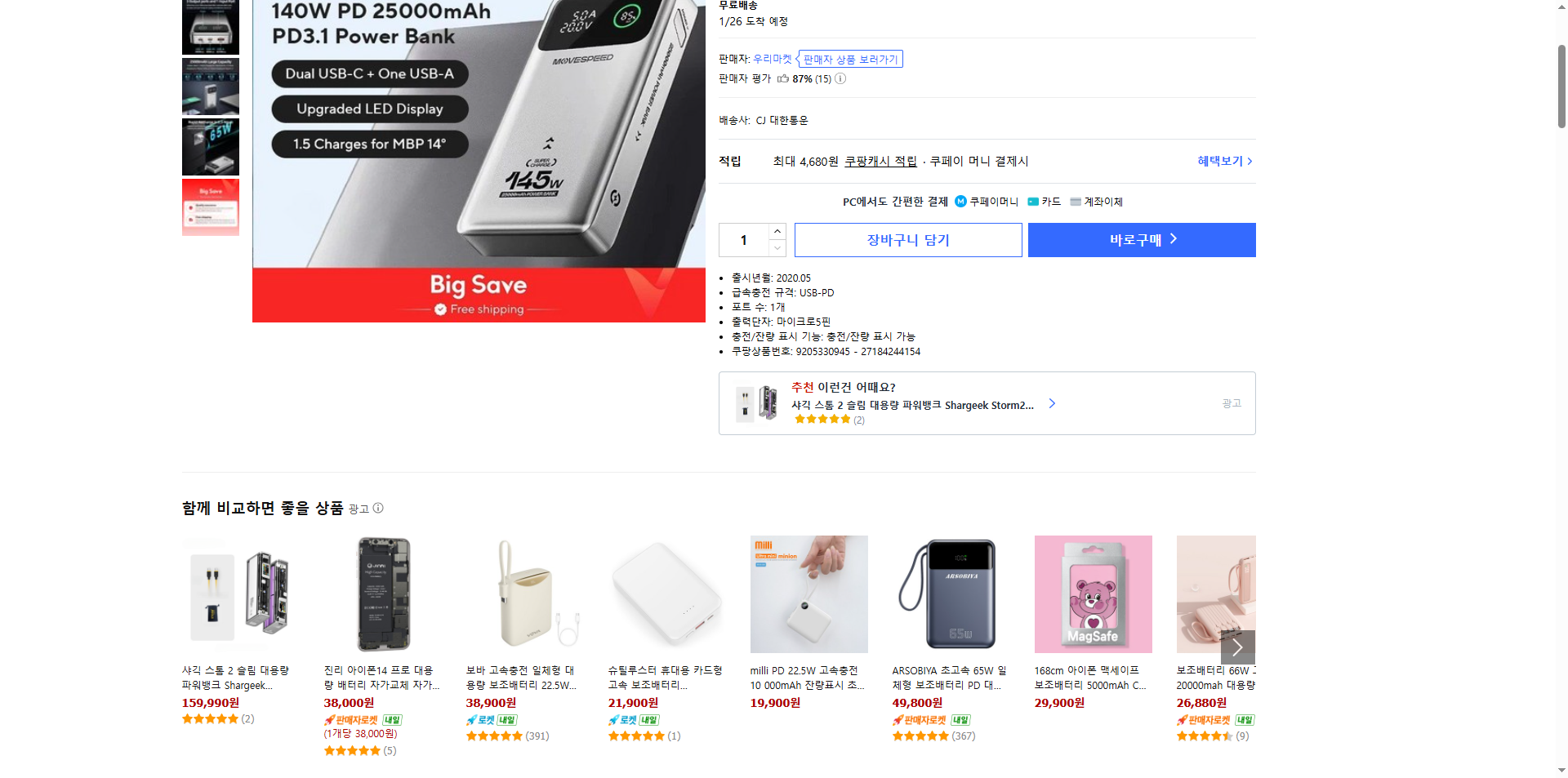Increase quantity using the up arrow
This screenshot has height=778, width=1568.
click(x=776, y=231)
